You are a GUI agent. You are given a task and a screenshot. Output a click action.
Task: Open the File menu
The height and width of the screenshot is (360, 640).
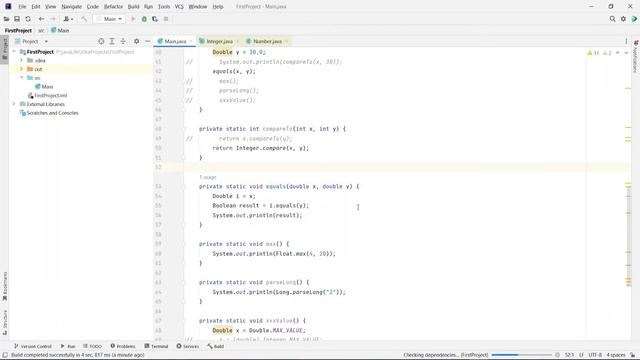[22, 7]
